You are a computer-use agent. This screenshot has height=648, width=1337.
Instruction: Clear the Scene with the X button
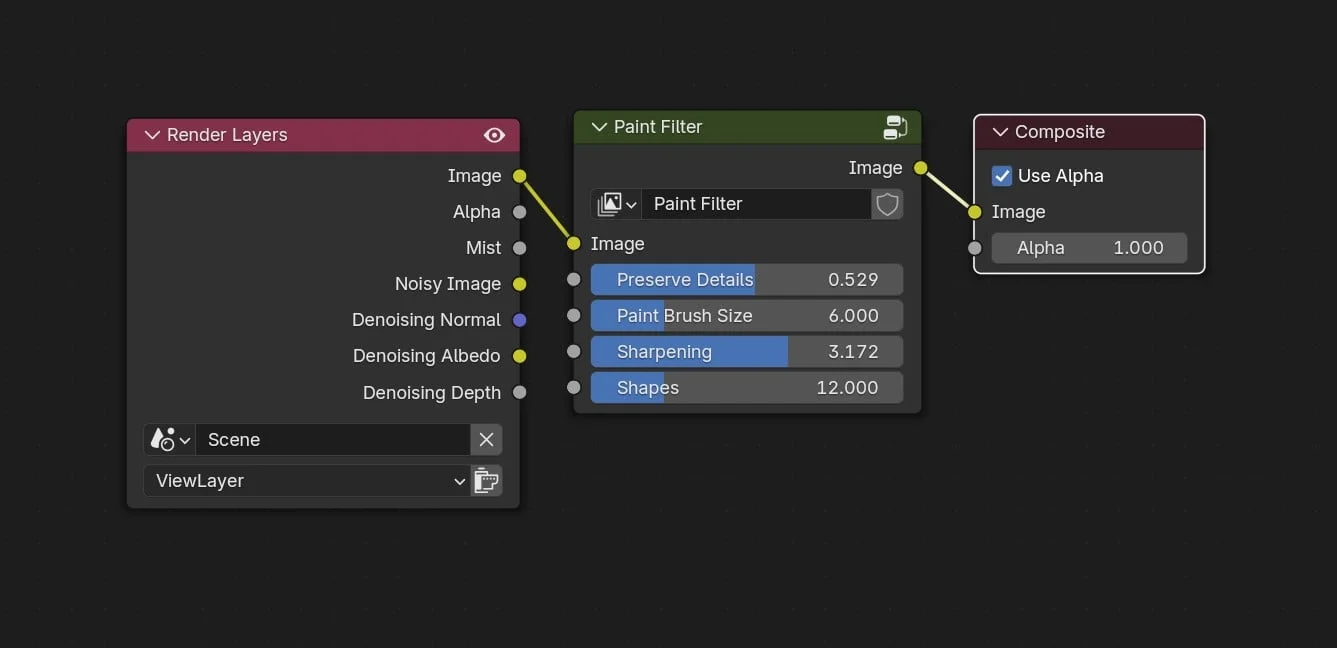point(486,440)
